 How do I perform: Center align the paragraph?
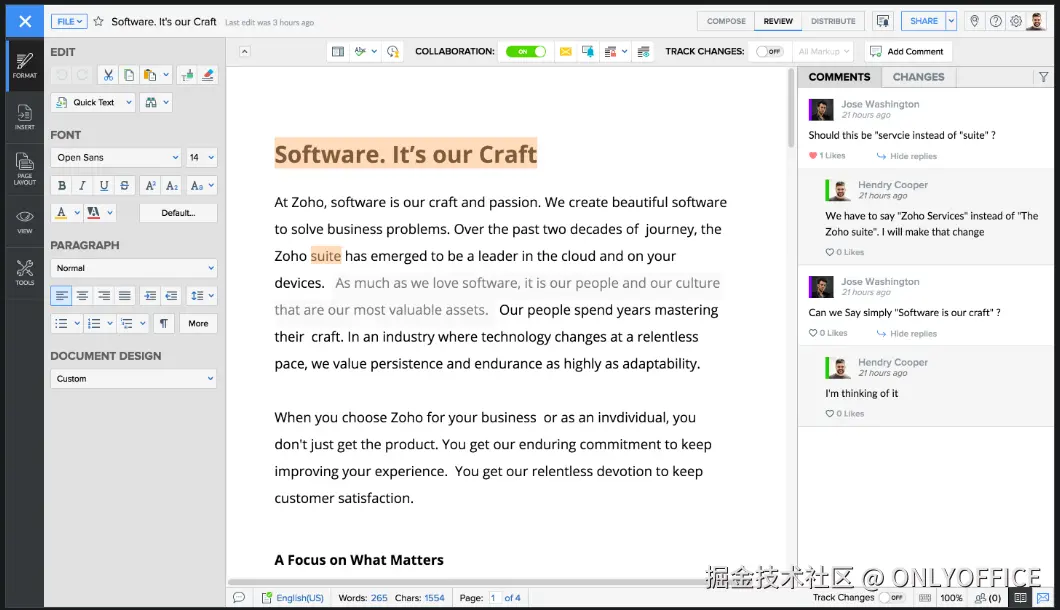pyautogui.click(x=82, y=296)
